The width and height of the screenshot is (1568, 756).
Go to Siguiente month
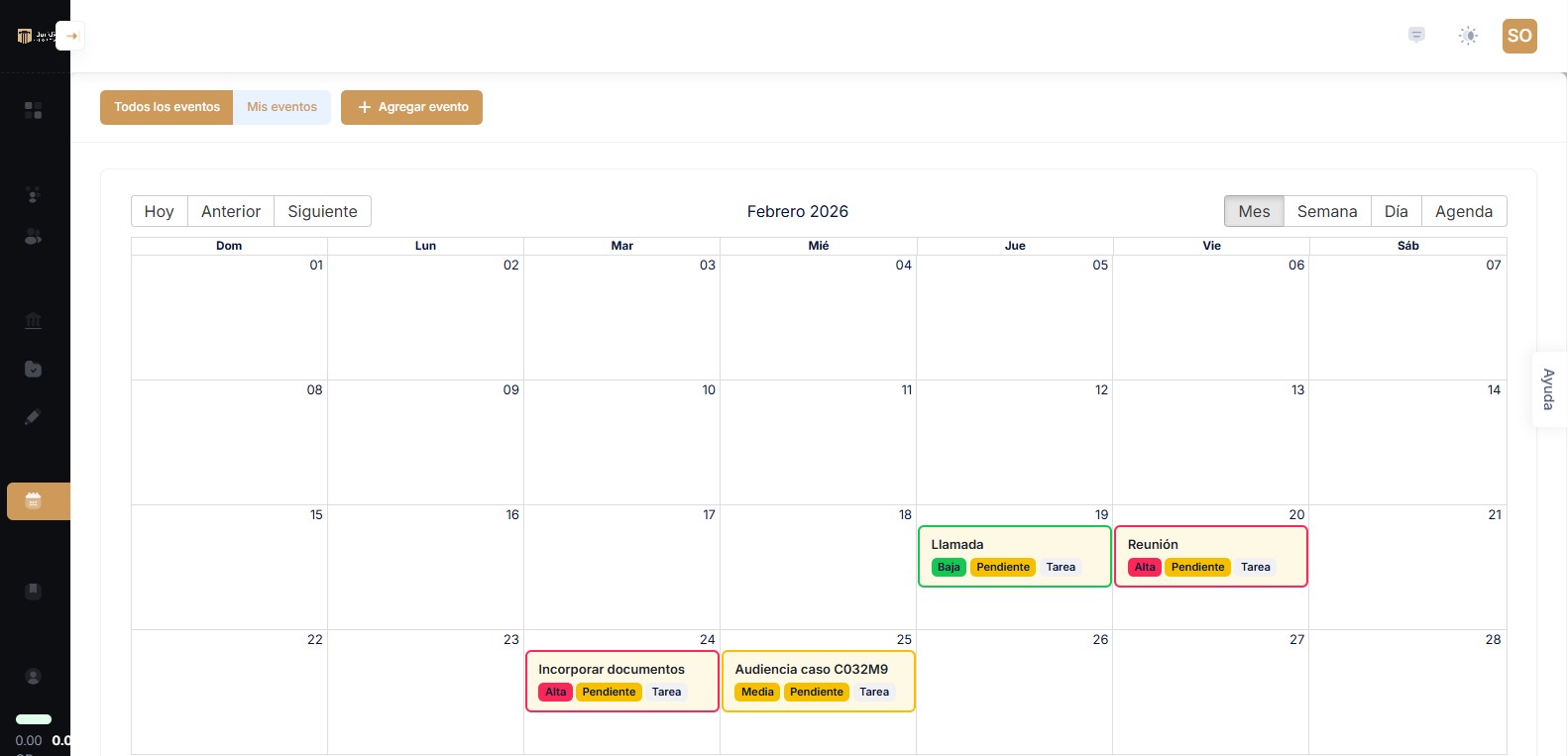point(322,211)
